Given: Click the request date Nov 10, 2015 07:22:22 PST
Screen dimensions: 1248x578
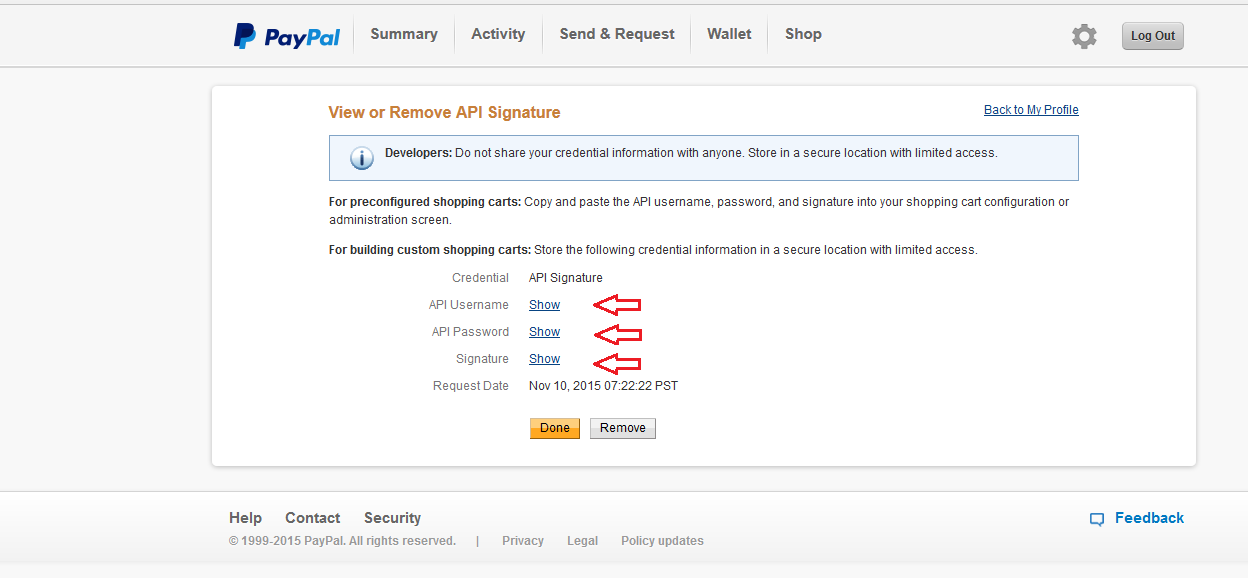Looking at the screenshot, I should tap(603, 386).
